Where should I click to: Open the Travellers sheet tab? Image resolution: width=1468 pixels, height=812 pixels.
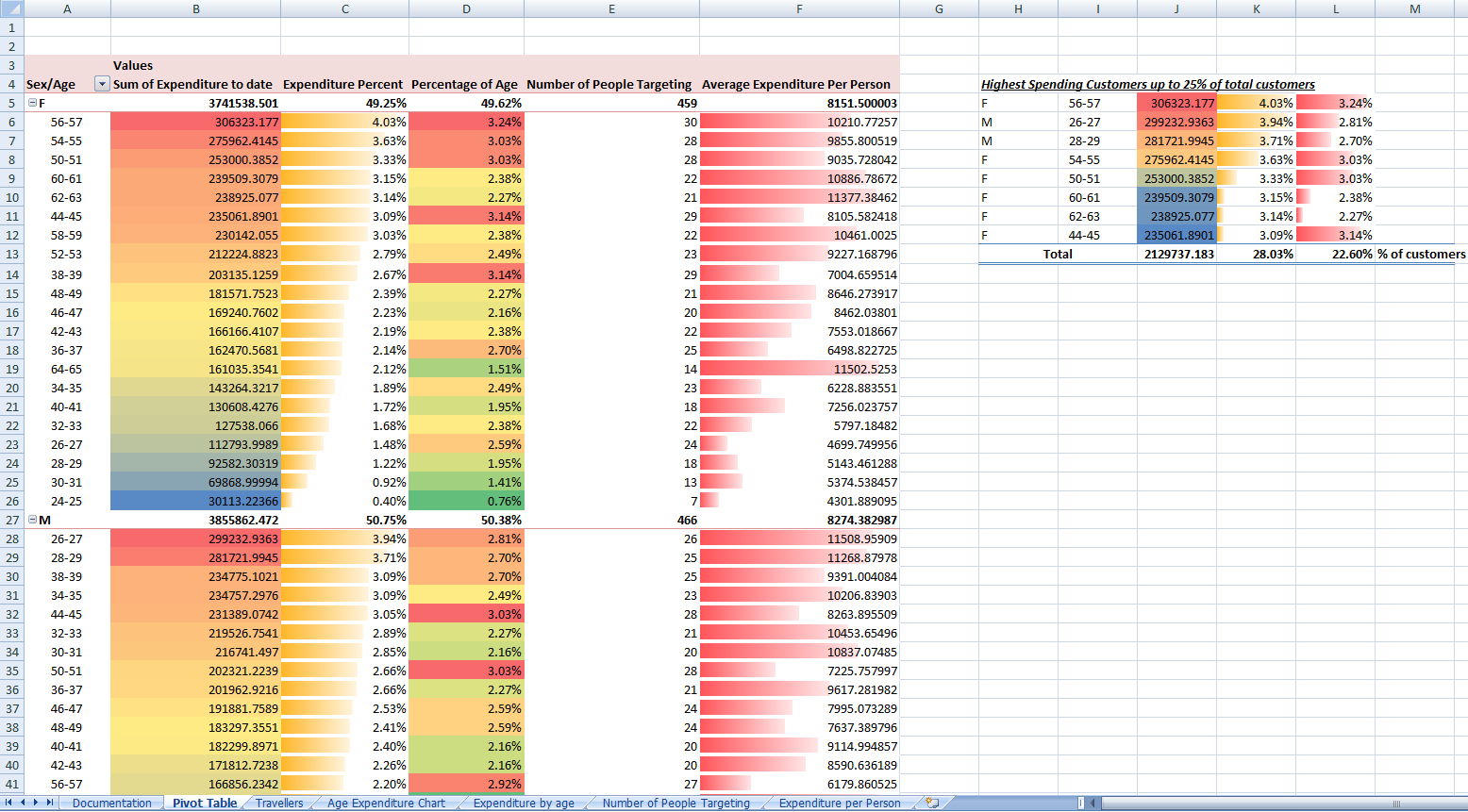[x=279, y=804]
